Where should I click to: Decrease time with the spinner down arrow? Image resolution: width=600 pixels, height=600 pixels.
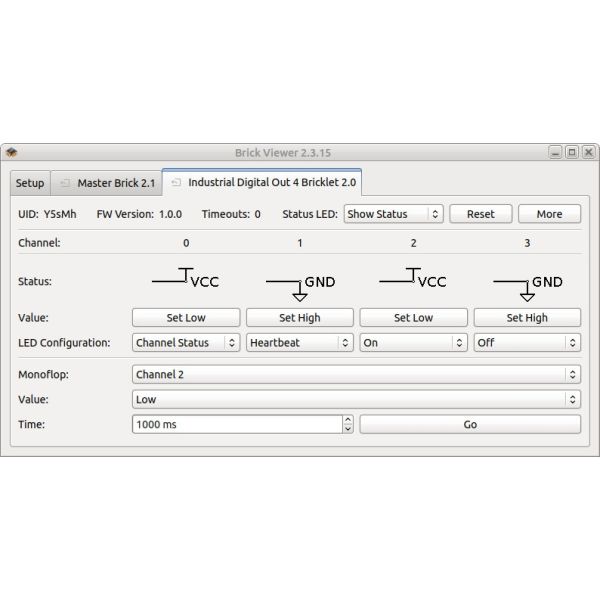(x=348, y=429)
